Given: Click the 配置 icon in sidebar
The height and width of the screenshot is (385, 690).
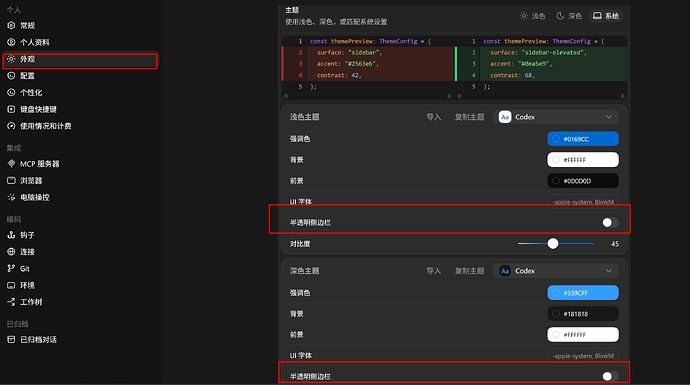Looking at the screenshot, I should pos(11,76).
